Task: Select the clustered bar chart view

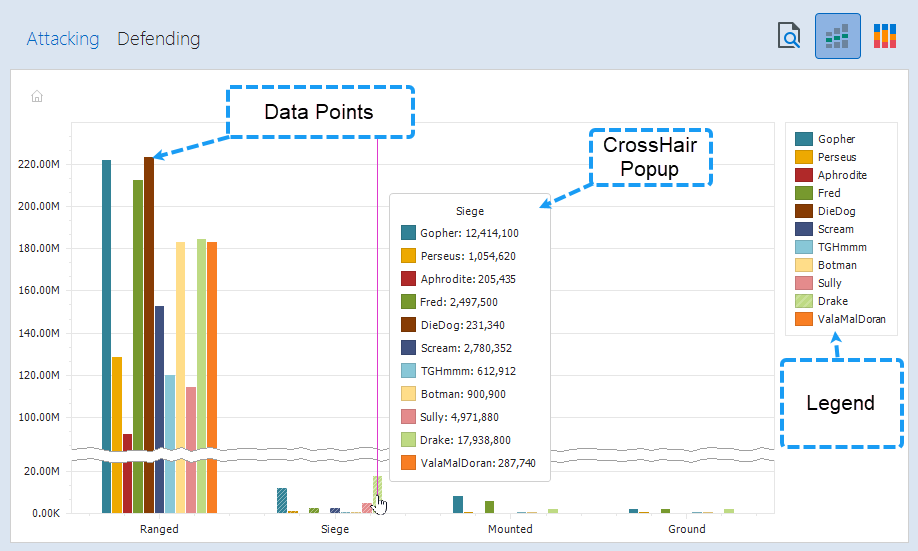Action: pyautogui.click(x=837, y=37)
